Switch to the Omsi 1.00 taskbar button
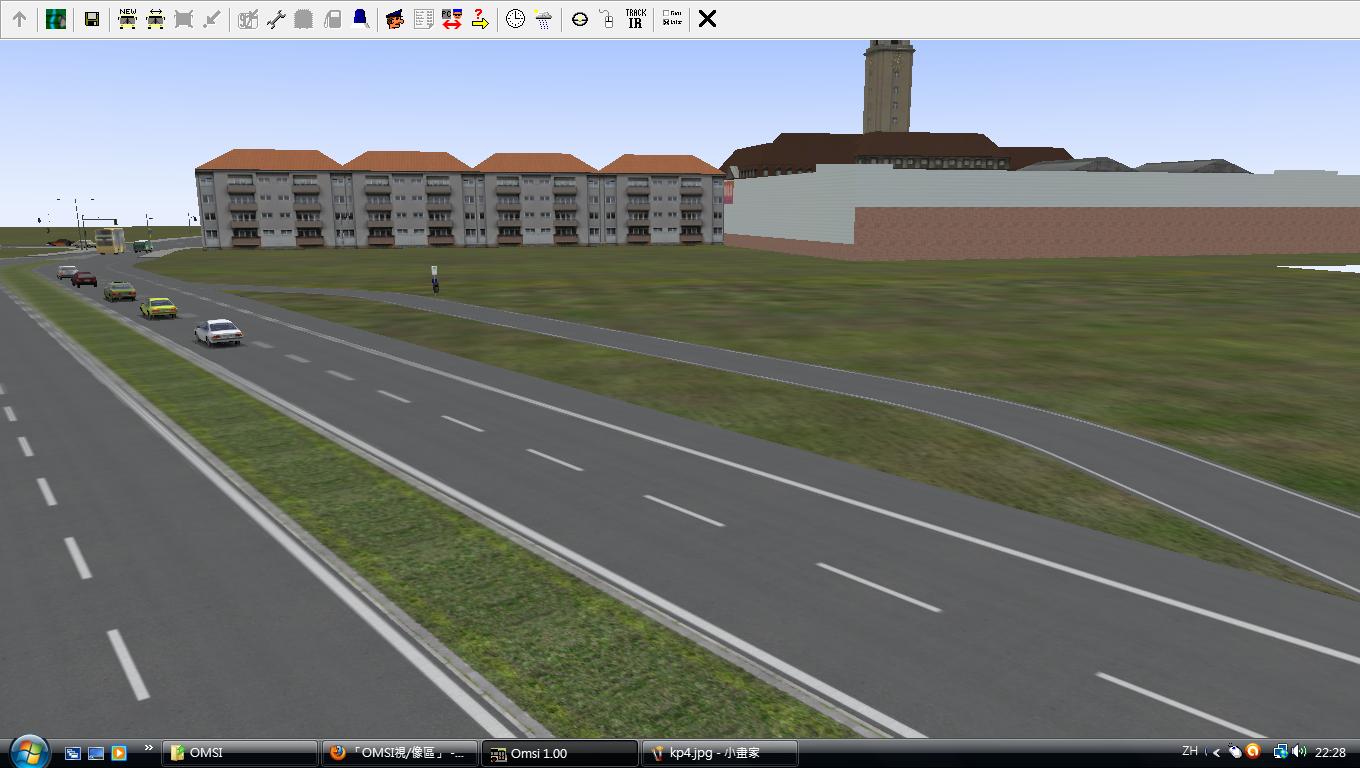 tap(560, 753)
